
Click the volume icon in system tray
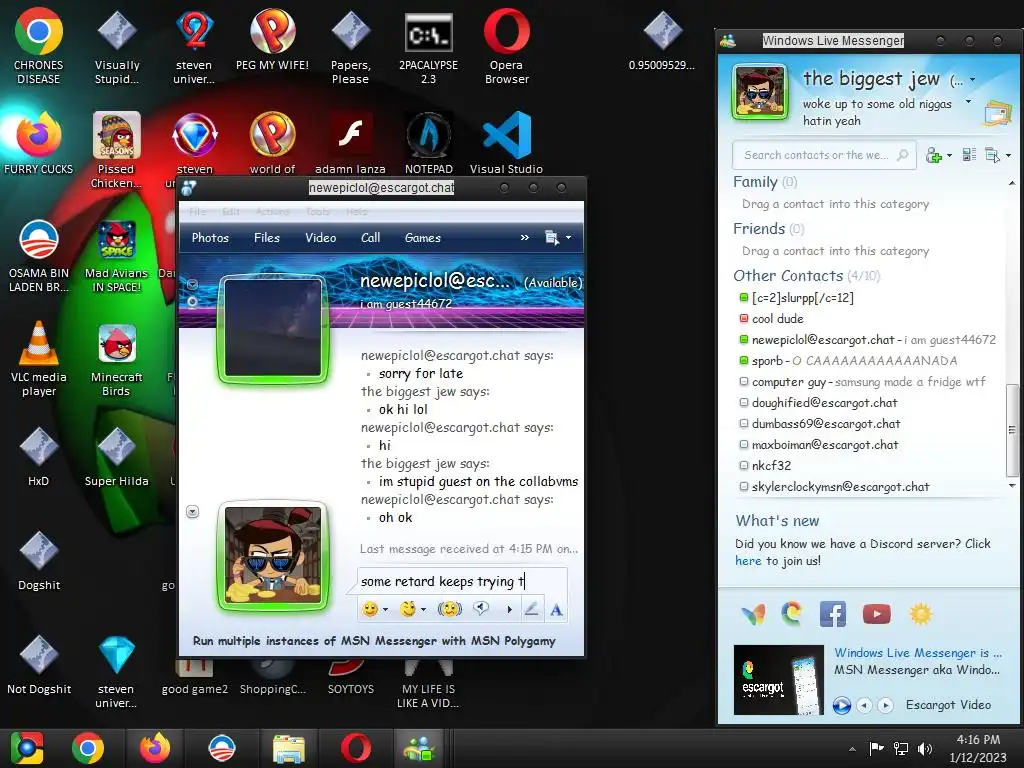tap(925, 749)
